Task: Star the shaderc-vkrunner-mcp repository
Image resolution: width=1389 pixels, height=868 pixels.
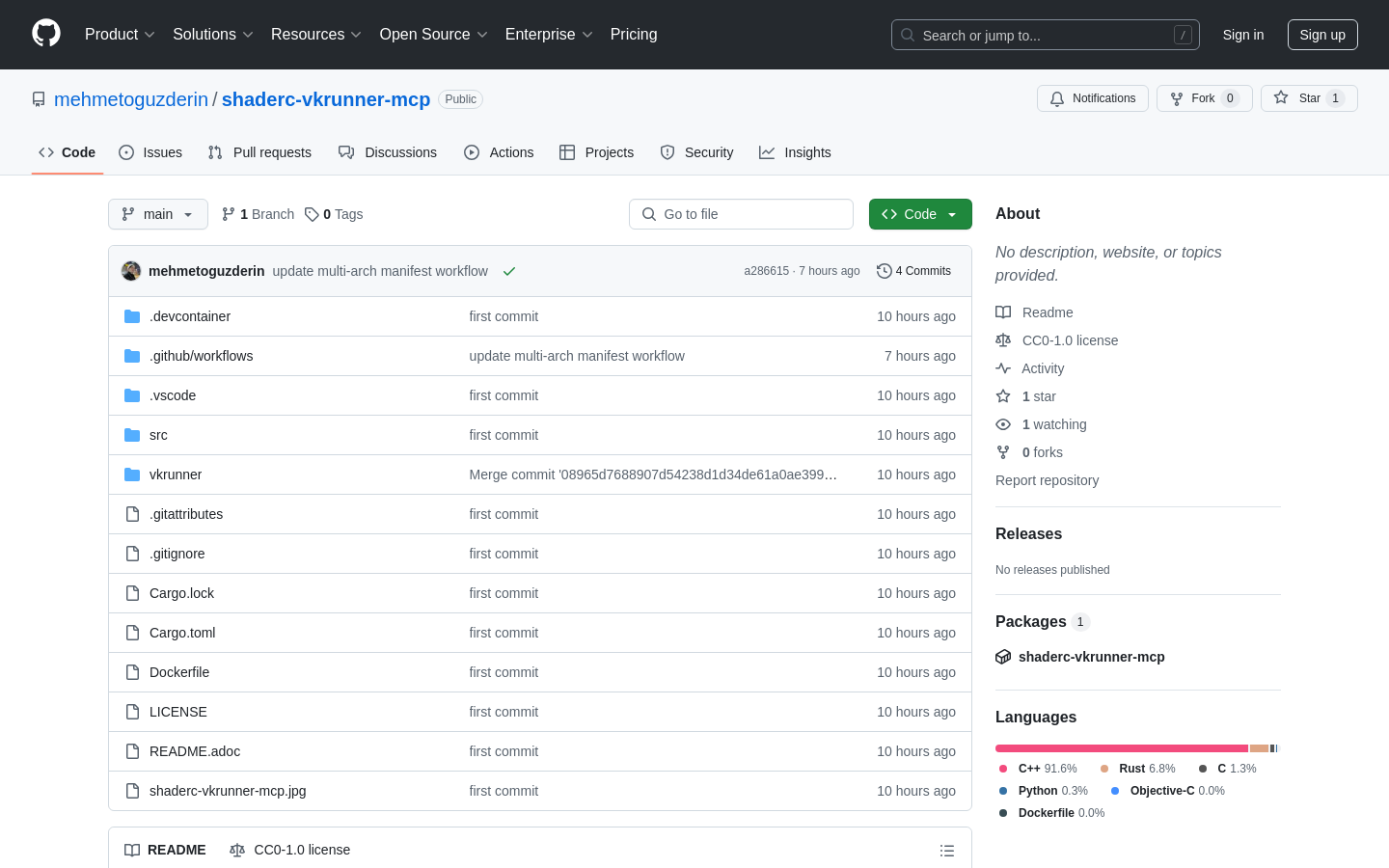Action: pyautogui.click(x=1309, y=98)
